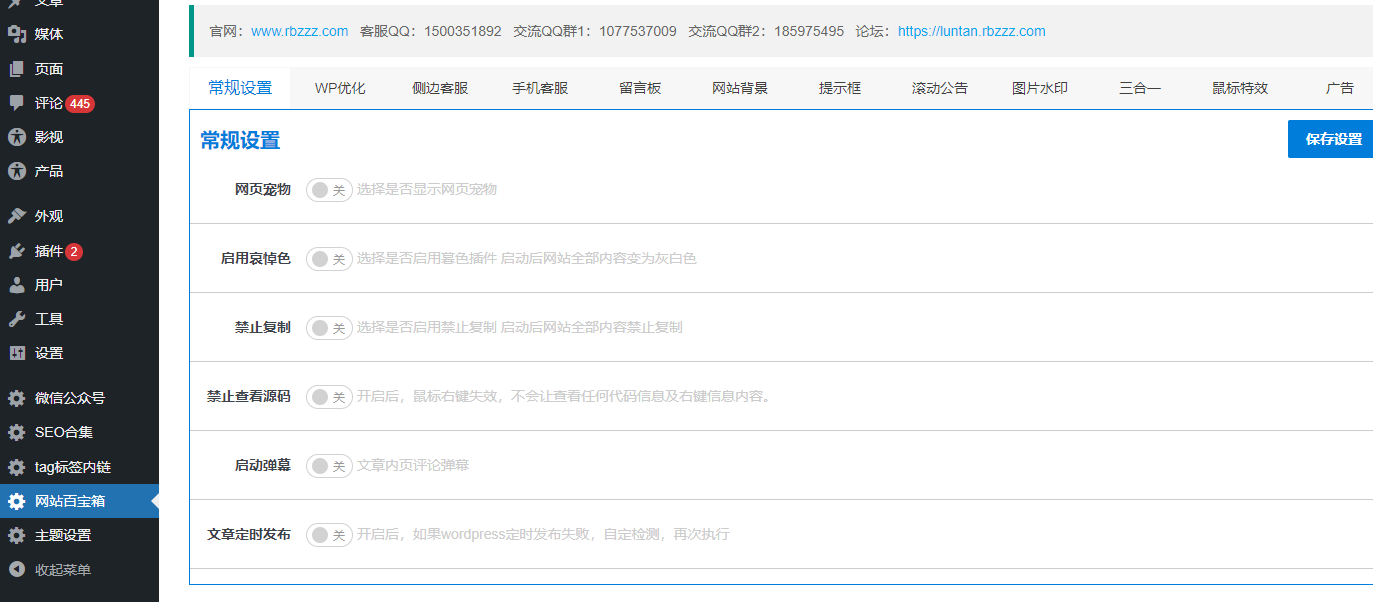Screen dimensions: 1373x602
Task: Expand the 主题设置 menu item
Action: pyautogui.click(x=62, y=535)
